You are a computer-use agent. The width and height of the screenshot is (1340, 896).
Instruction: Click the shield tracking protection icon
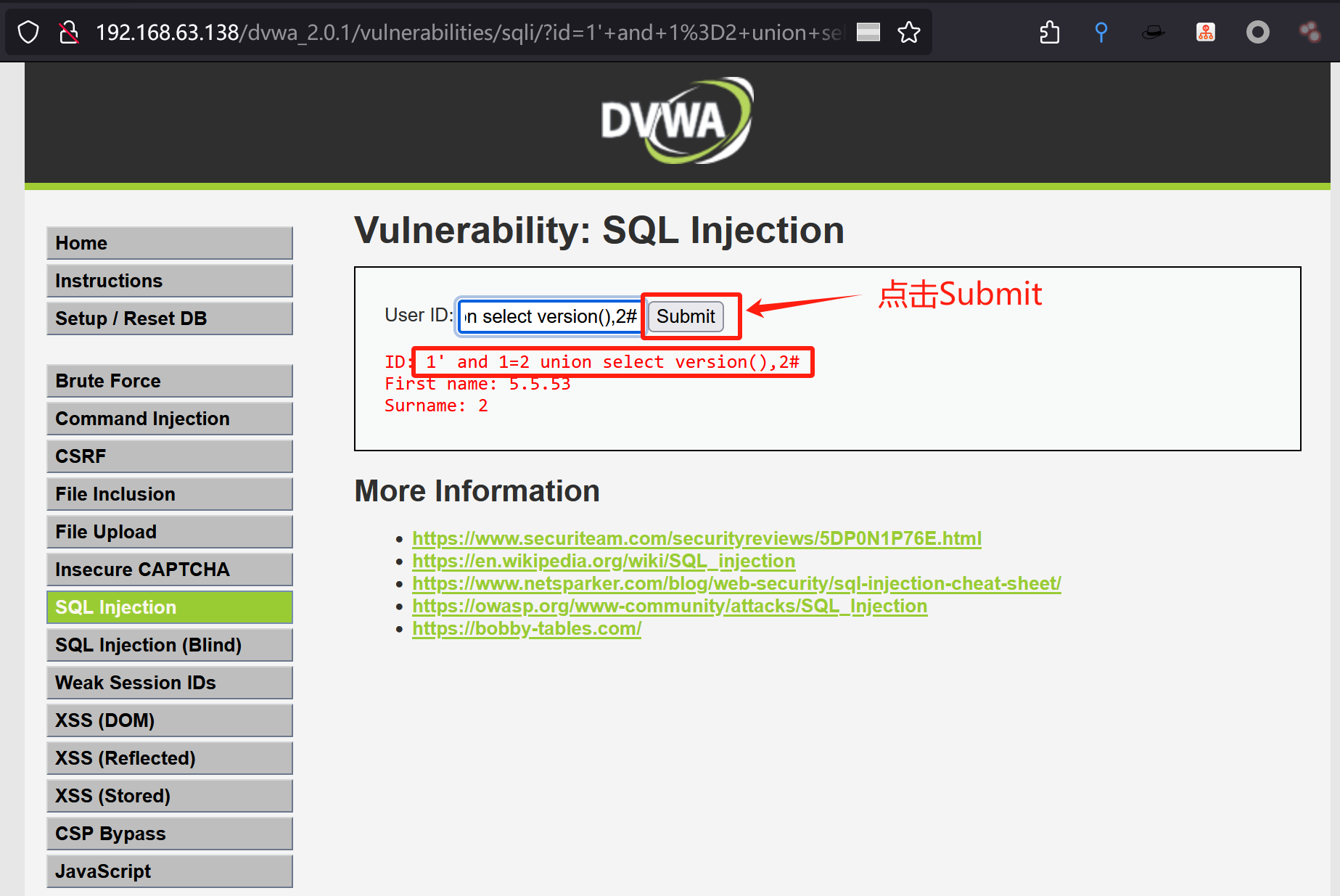(x=28, y=33)
